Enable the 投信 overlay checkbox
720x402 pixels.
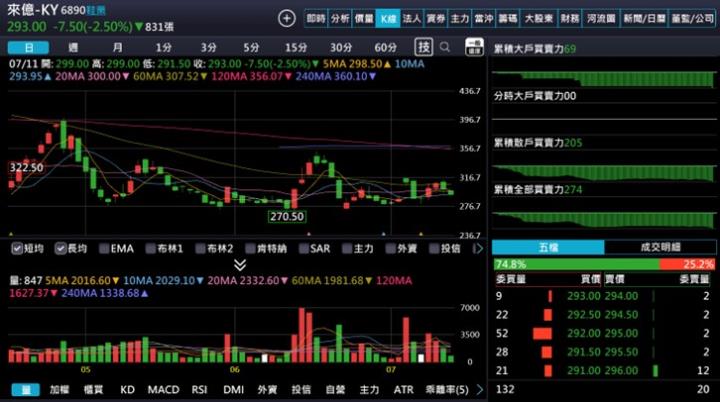coord(433,249)
